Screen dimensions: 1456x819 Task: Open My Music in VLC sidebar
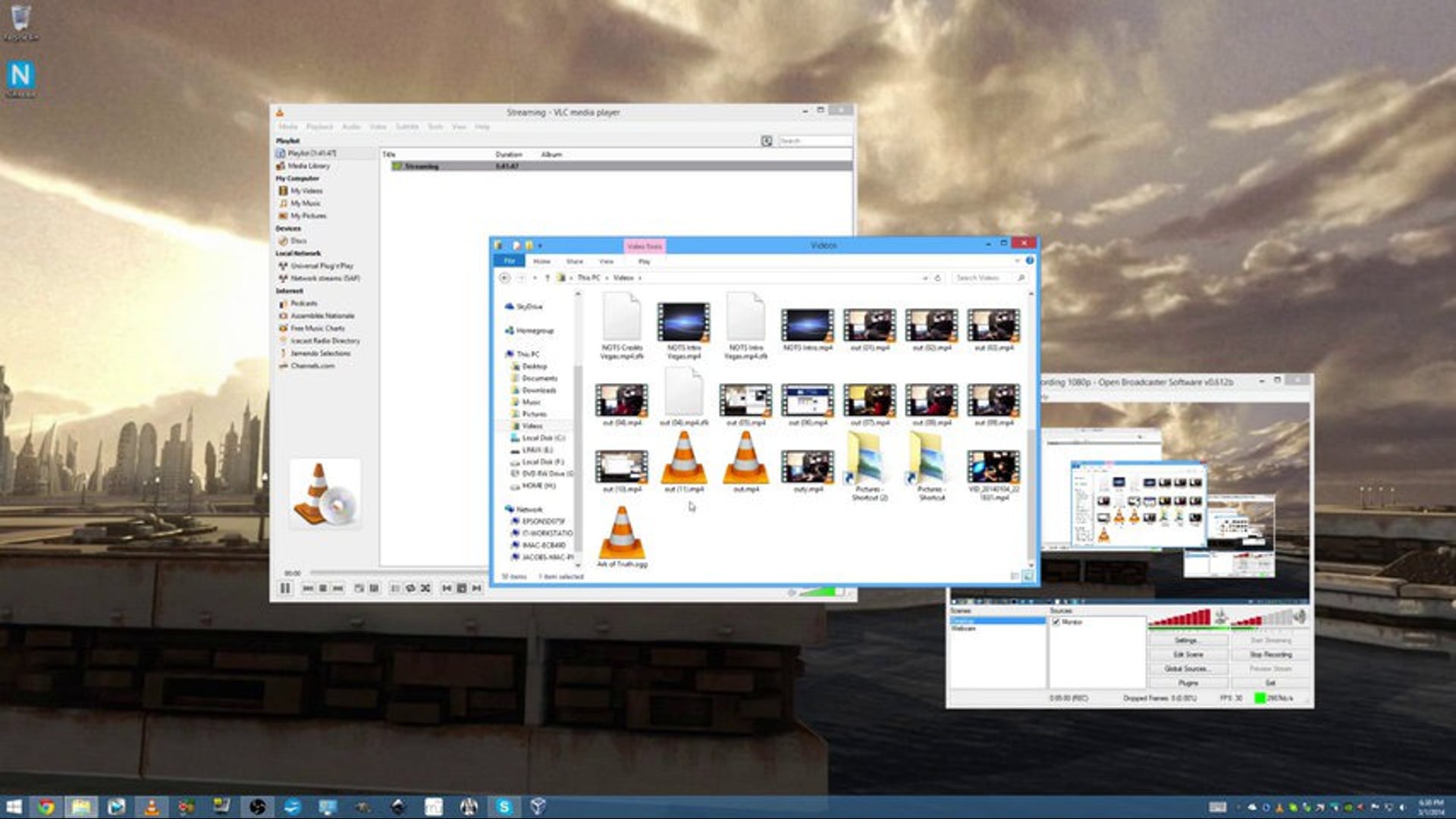point(300,203)
